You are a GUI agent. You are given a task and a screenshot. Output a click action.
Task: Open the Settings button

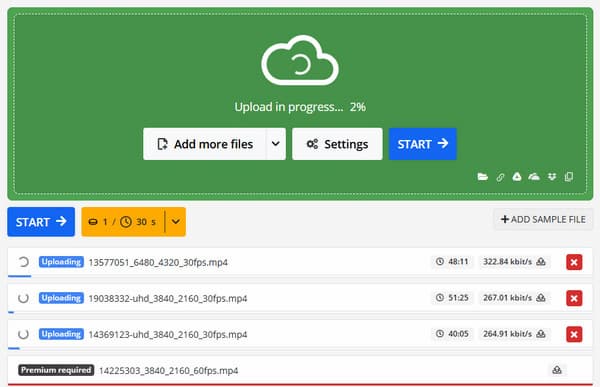pos(337,144)
